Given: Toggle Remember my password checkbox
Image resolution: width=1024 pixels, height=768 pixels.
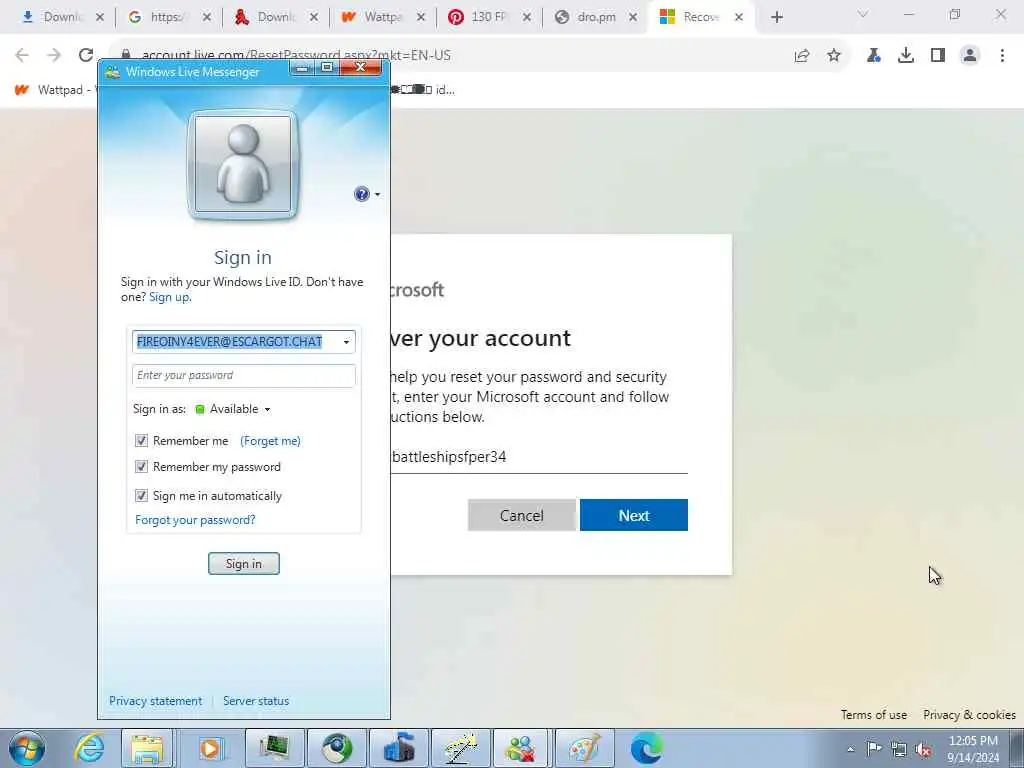Looking at the screenshot, I should 141,466.
